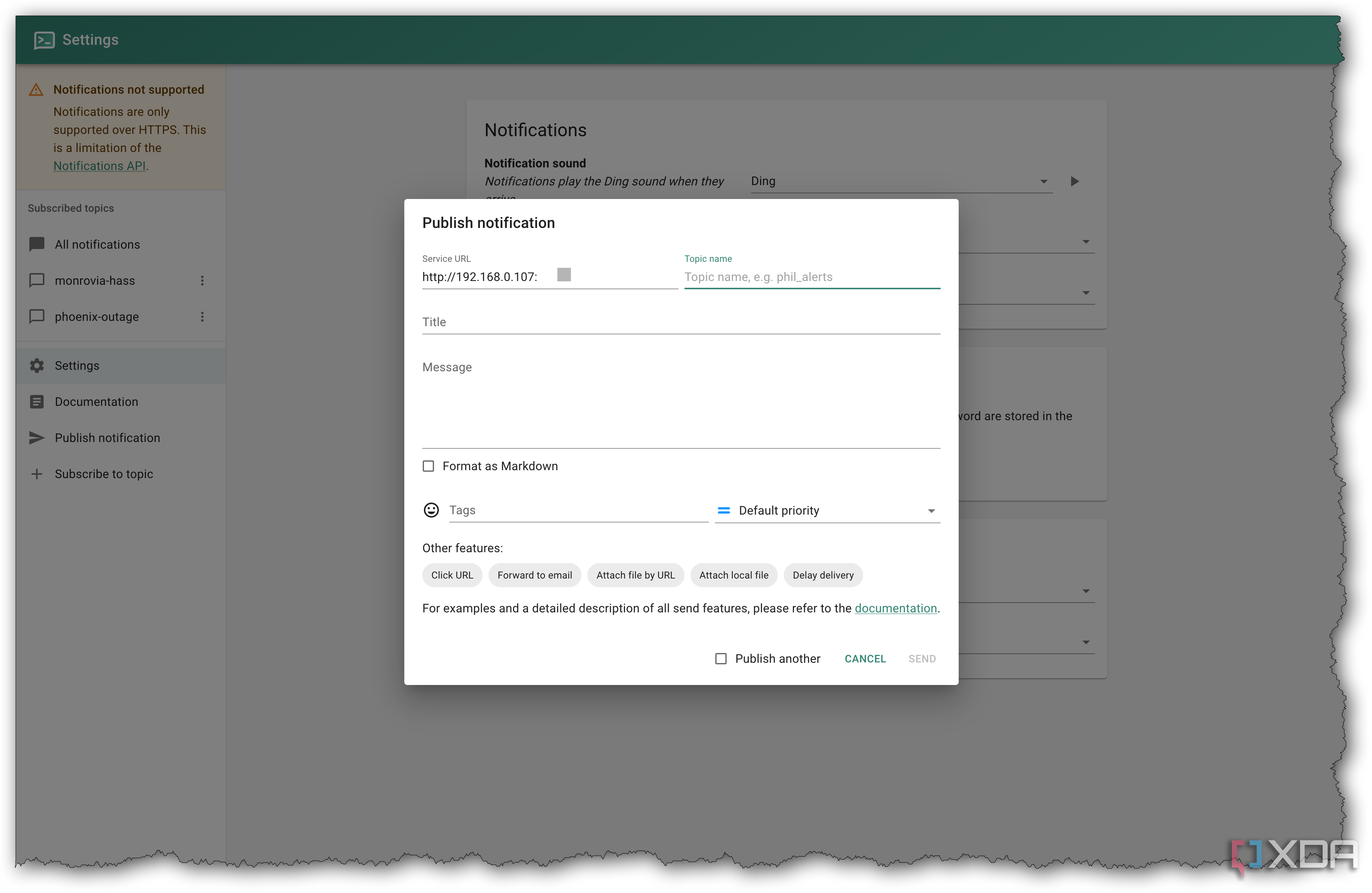Click the monrovia-hass topic chat icon
The width and height of the screenshot is (1372, 893).
37,280
